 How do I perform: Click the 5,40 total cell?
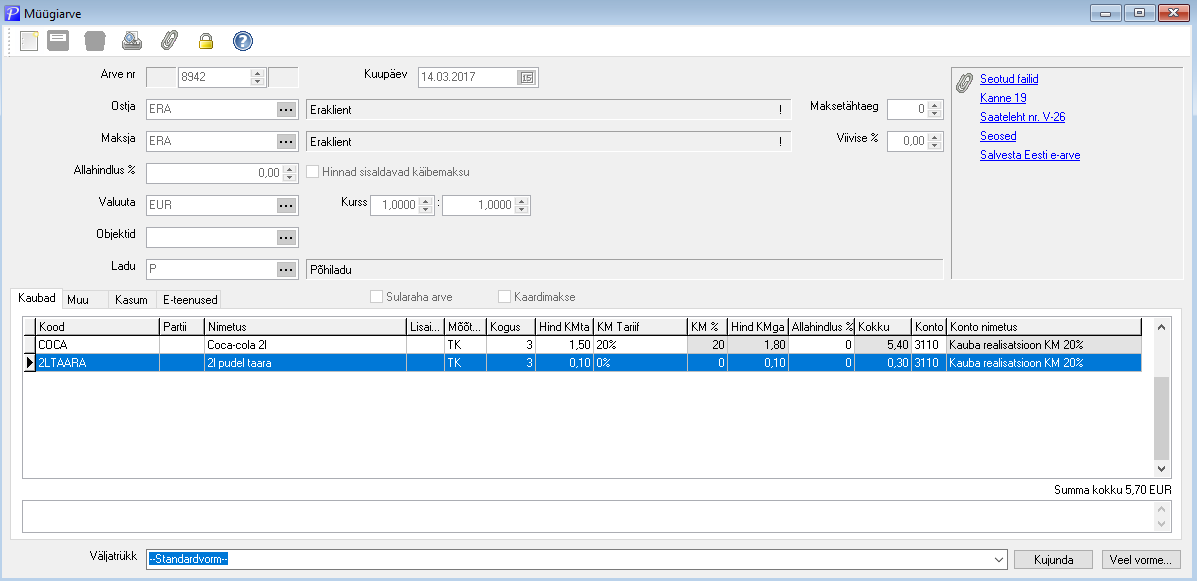pyautogui.click(x=883, y=345)
